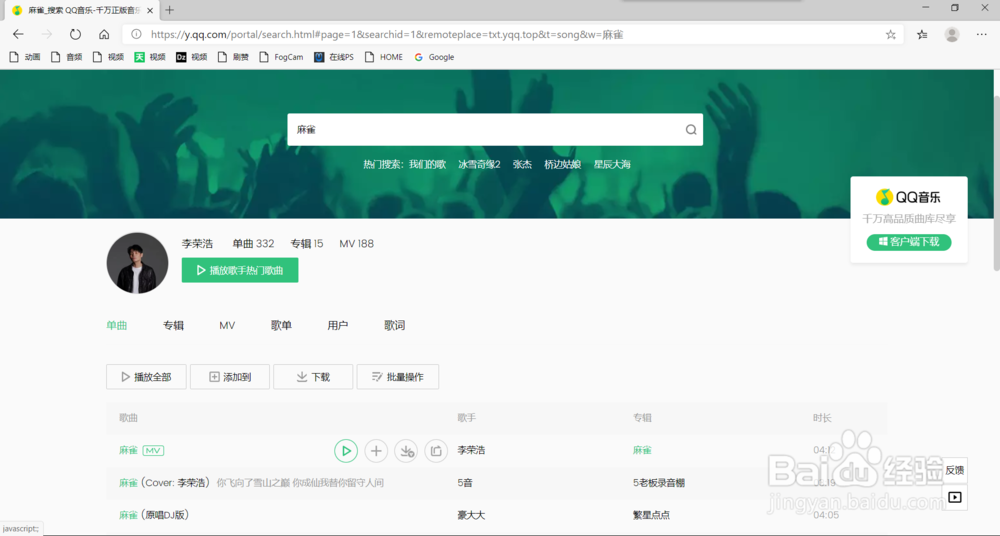Open the Dz 视频 bookmark

192,57
